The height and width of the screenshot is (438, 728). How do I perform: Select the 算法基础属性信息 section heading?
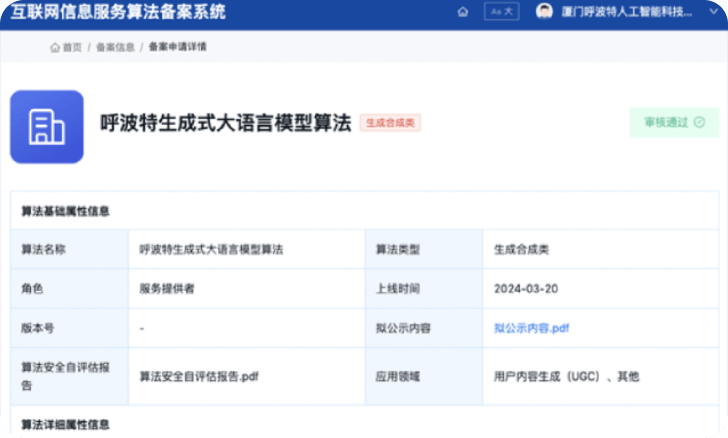pyautogui.click(x=65, y=211)
